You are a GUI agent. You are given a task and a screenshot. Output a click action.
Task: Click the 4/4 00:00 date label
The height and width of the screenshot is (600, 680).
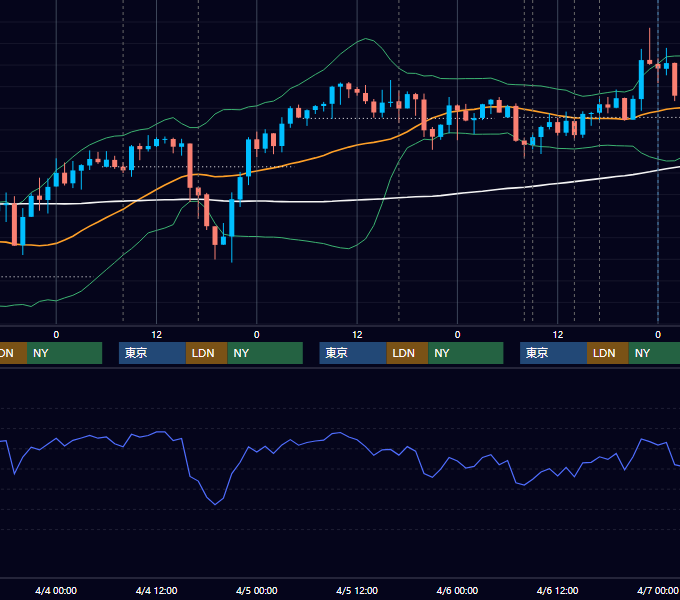click(56, 590)
